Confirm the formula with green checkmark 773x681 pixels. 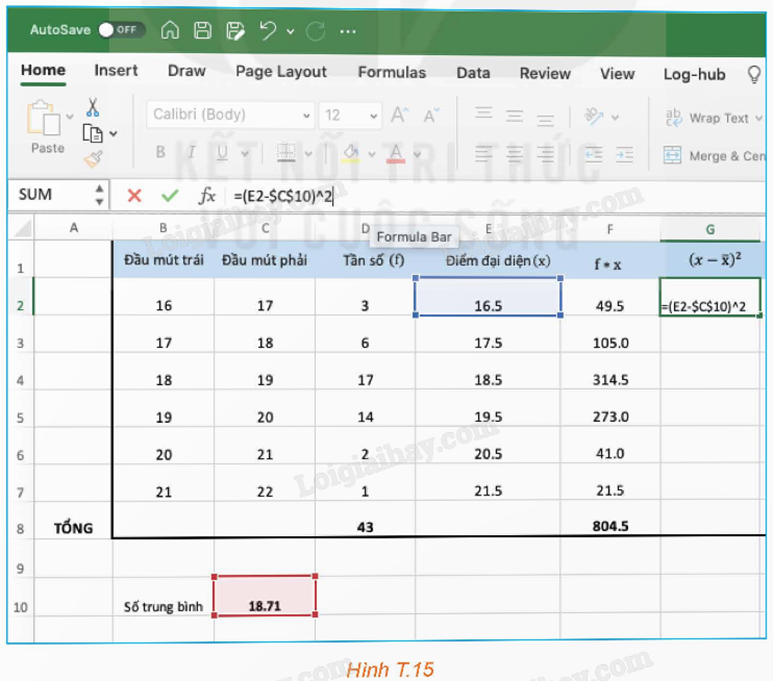click(x=170, y=196)
